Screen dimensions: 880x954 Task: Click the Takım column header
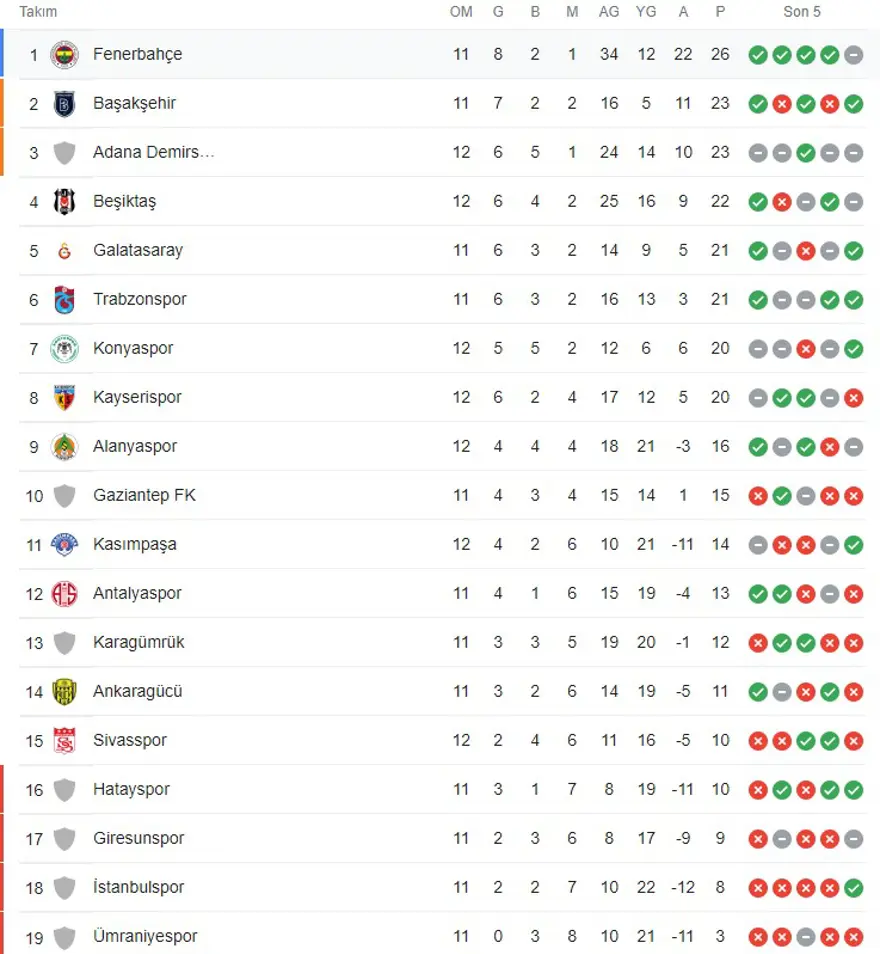[39, 12]
